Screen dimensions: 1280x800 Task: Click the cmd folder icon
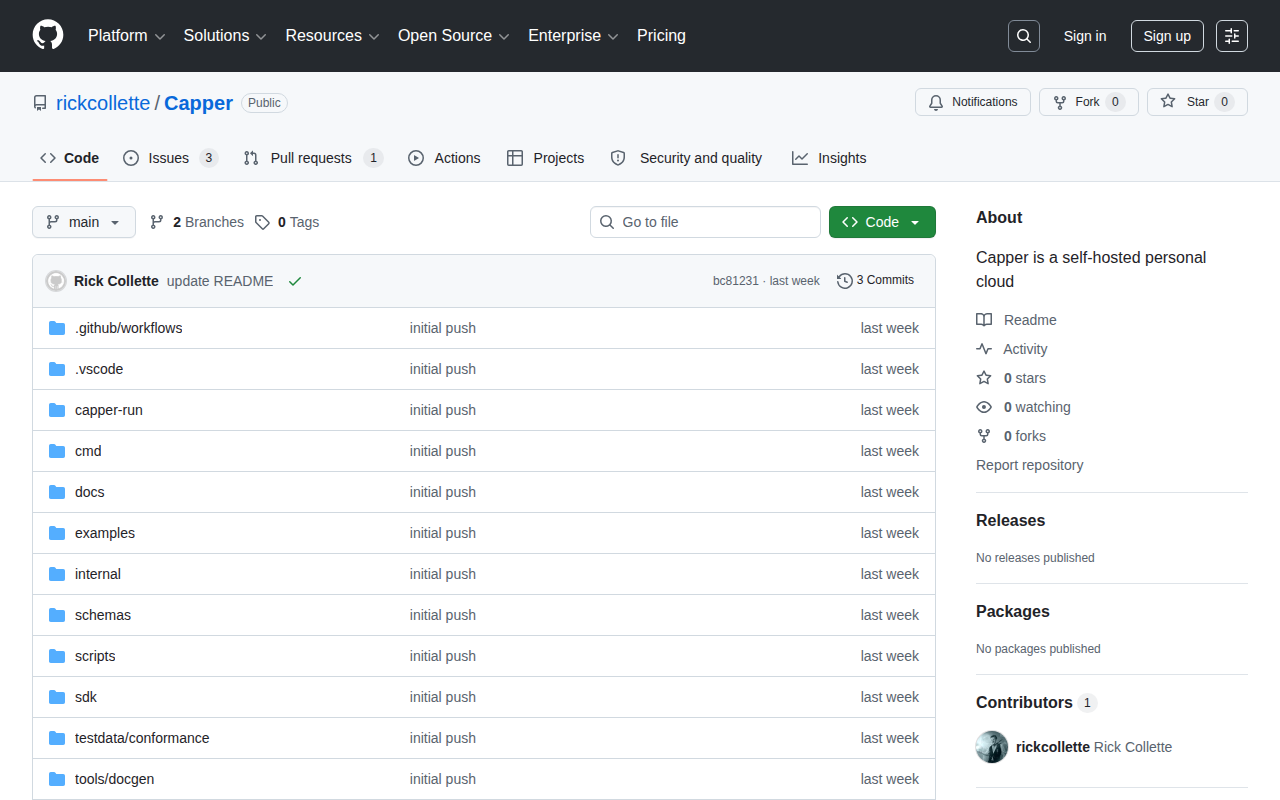(x=57, y=451)
